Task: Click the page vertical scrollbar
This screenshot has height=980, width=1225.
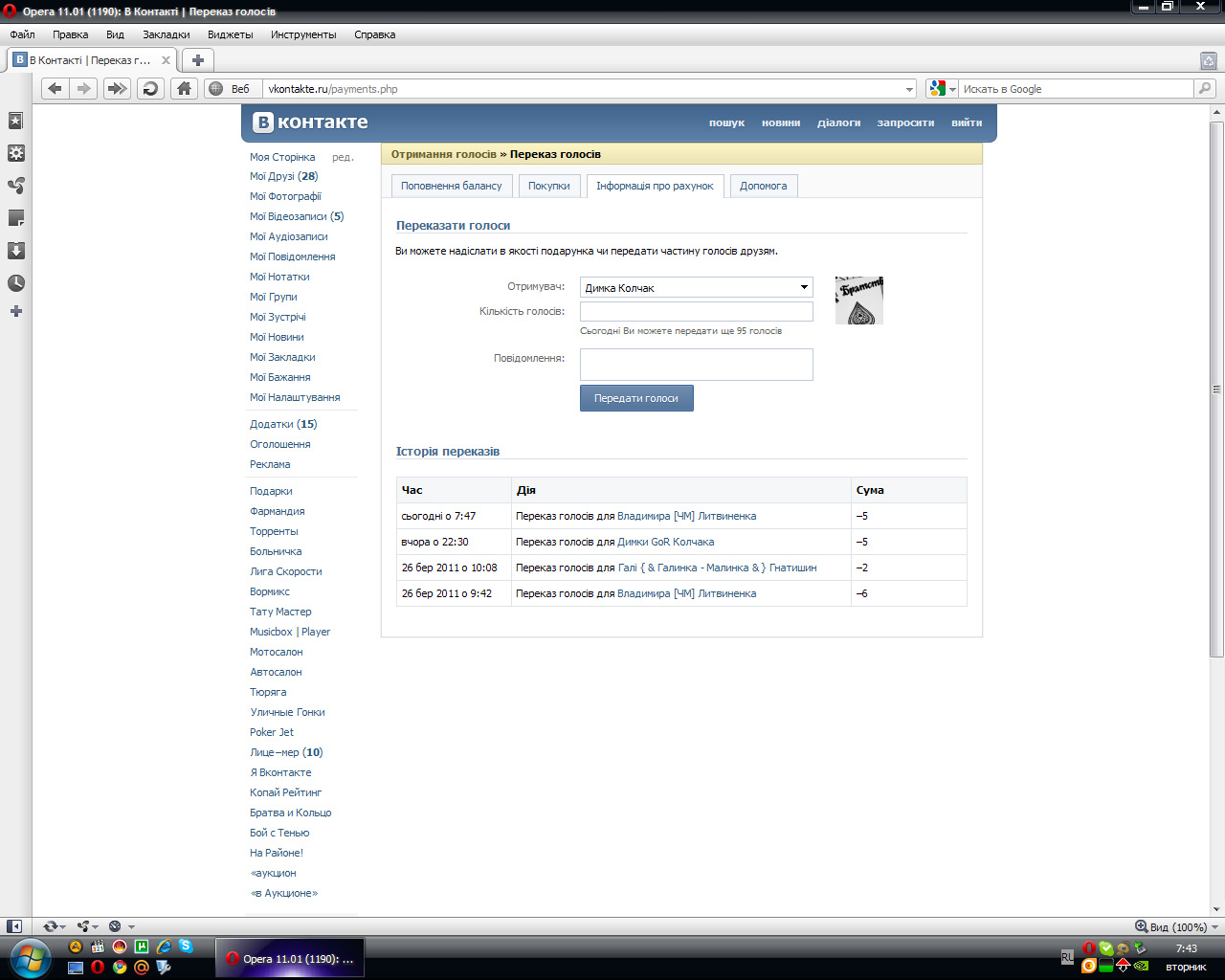Action: (1216, 388)
